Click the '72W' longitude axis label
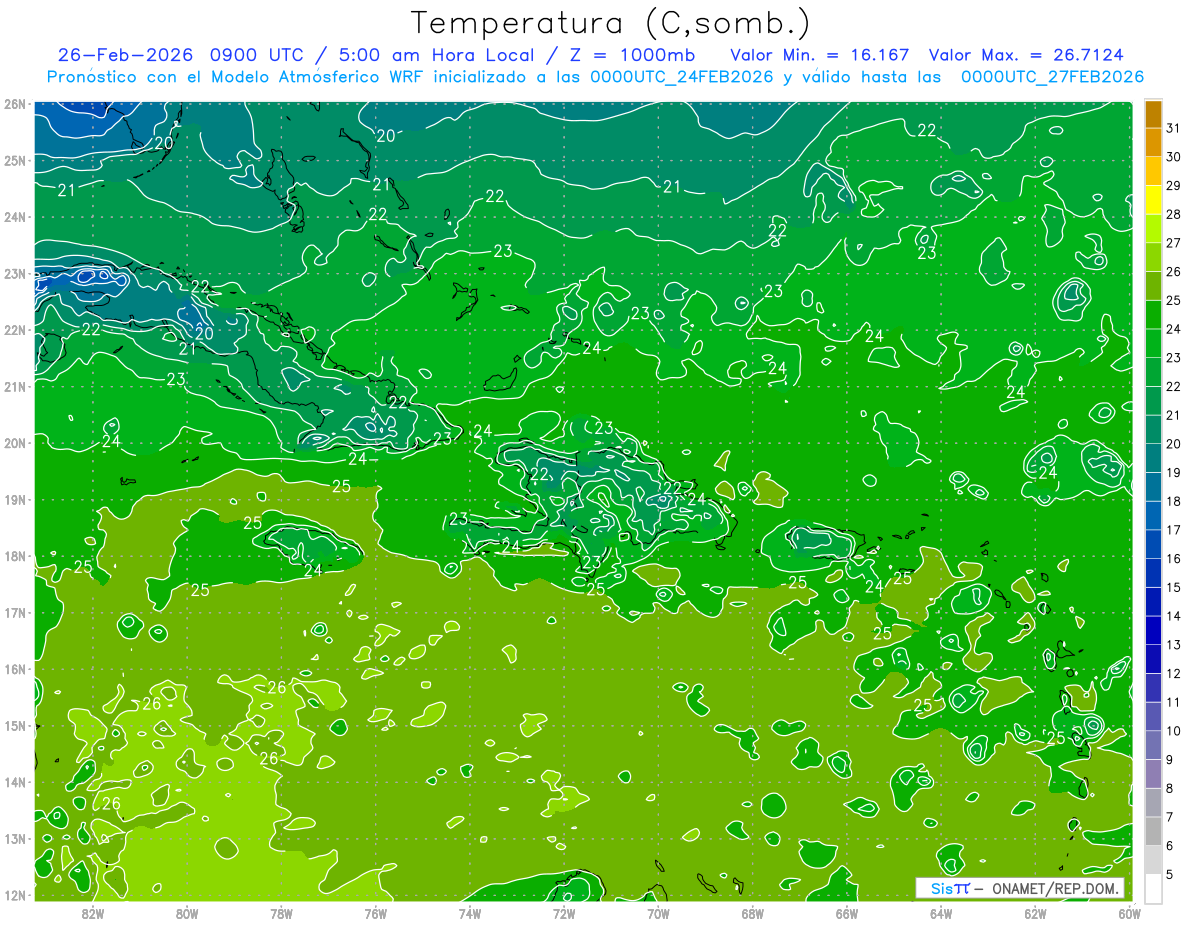This screenshot has width=1200, height=927. click(x=564, y=913)
